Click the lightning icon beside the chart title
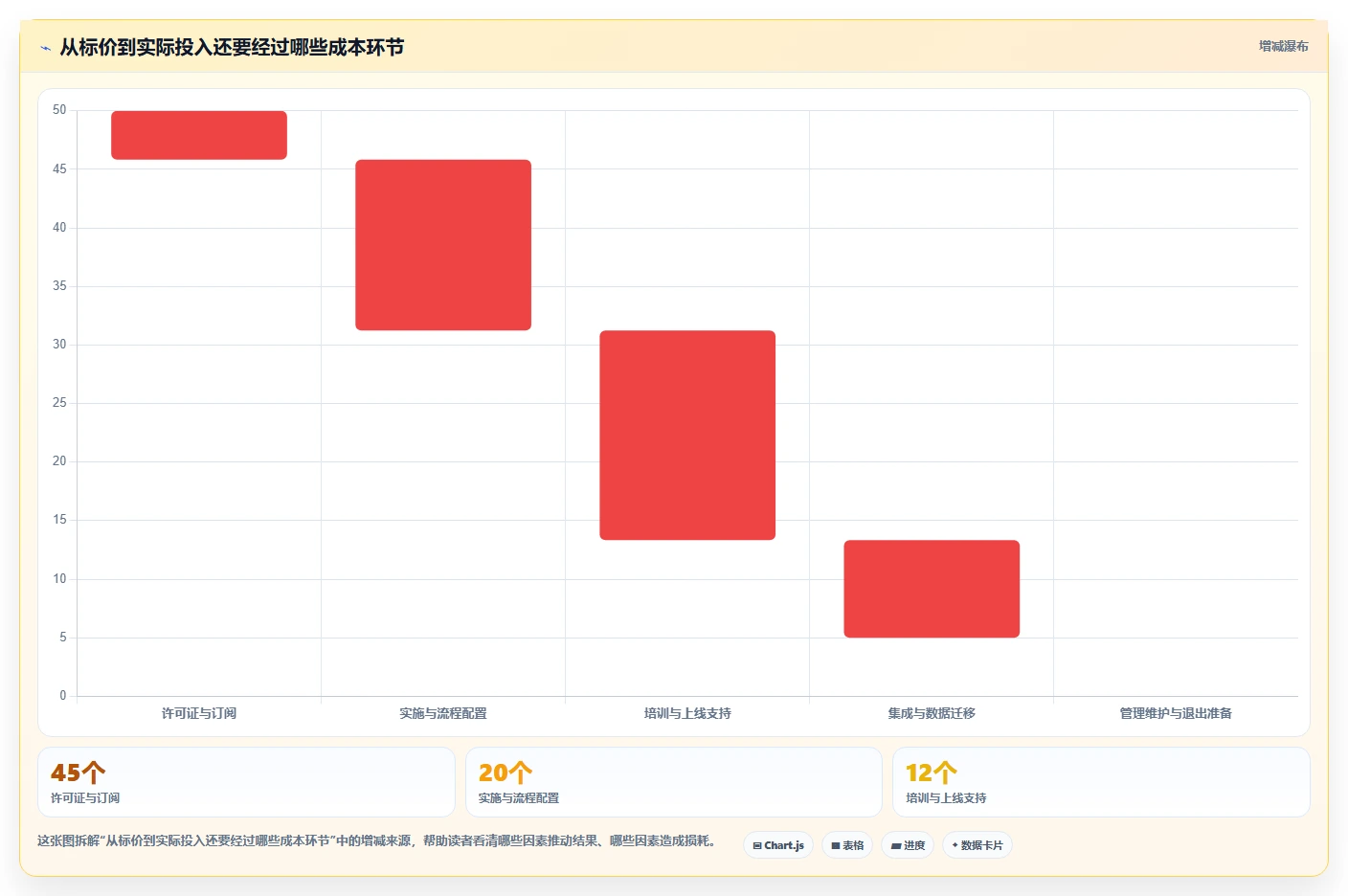 pyautogui.click(x=45, y=48)
